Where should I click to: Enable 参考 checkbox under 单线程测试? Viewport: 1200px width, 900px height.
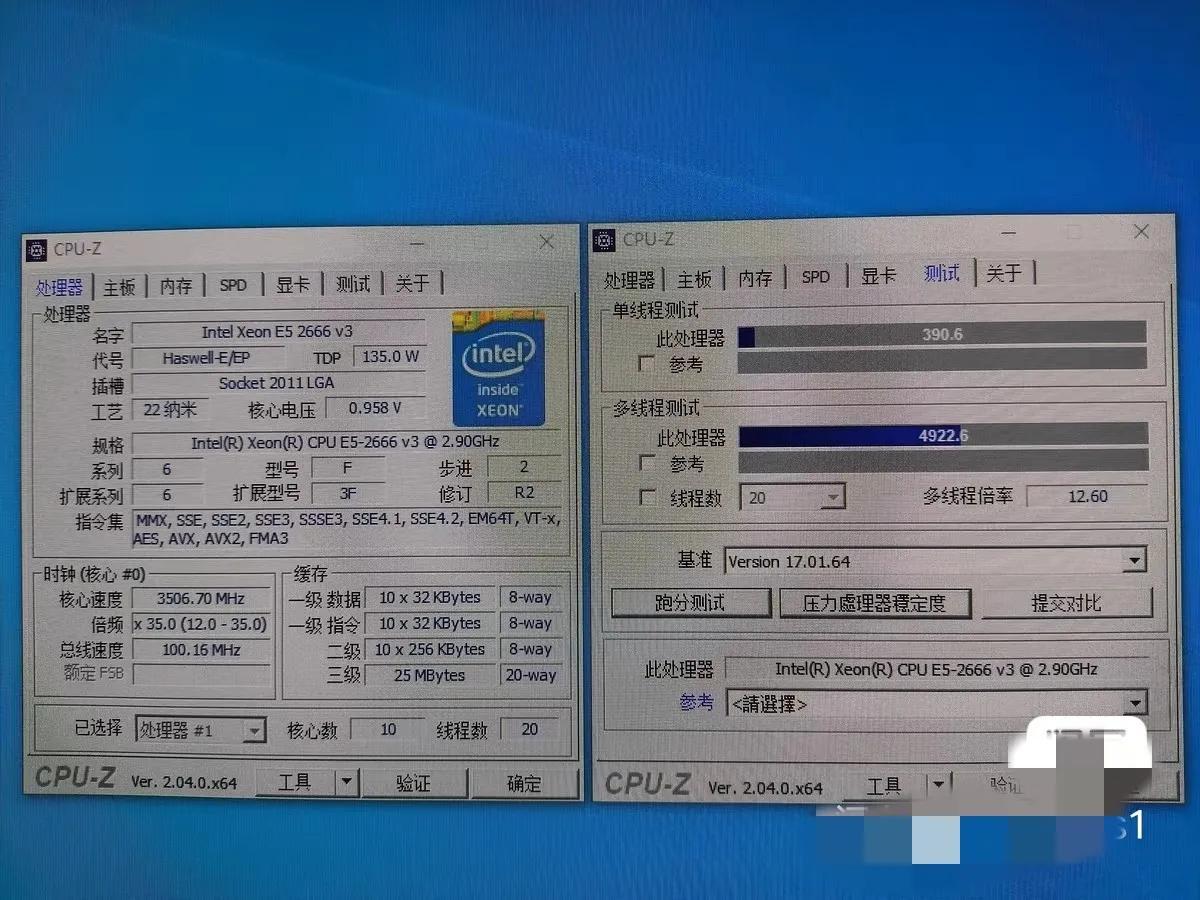click(x=647, y=363)
